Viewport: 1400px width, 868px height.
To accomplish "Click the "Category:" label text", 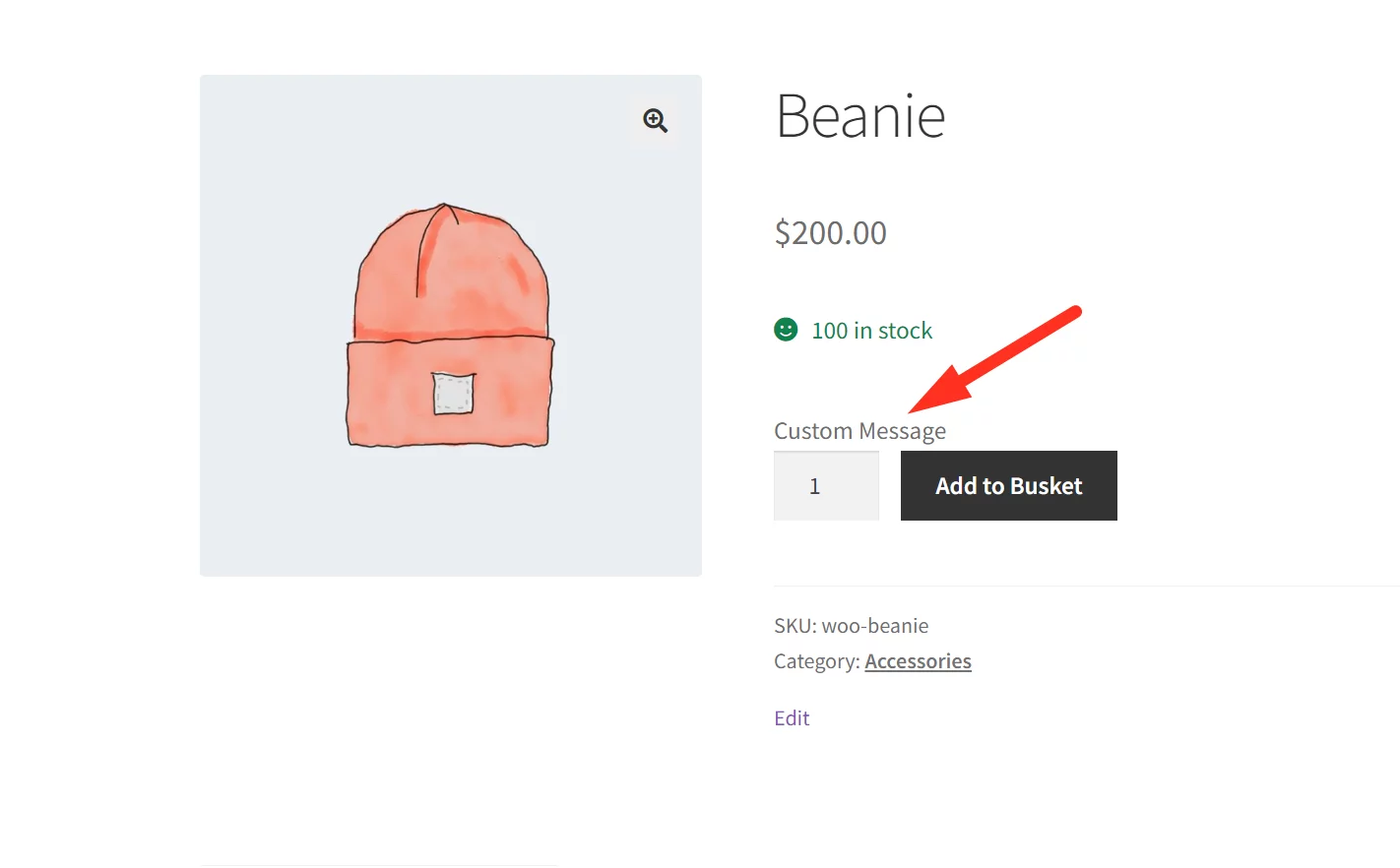I will (x=816, y=661).
